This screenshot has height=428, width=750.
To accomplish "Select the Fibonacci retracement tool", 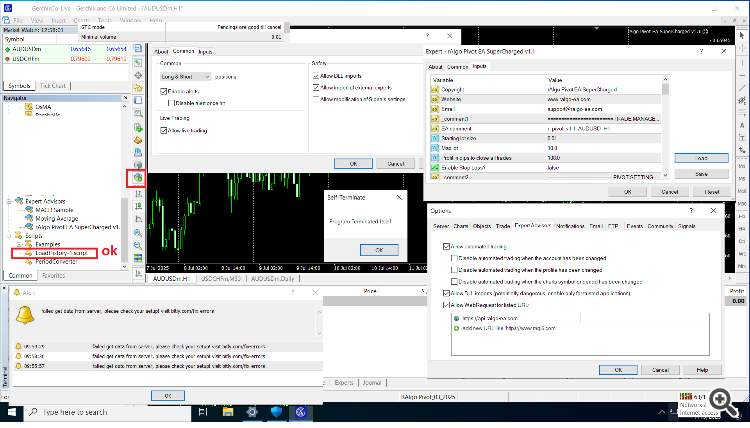I will click(x=742, y=113).
